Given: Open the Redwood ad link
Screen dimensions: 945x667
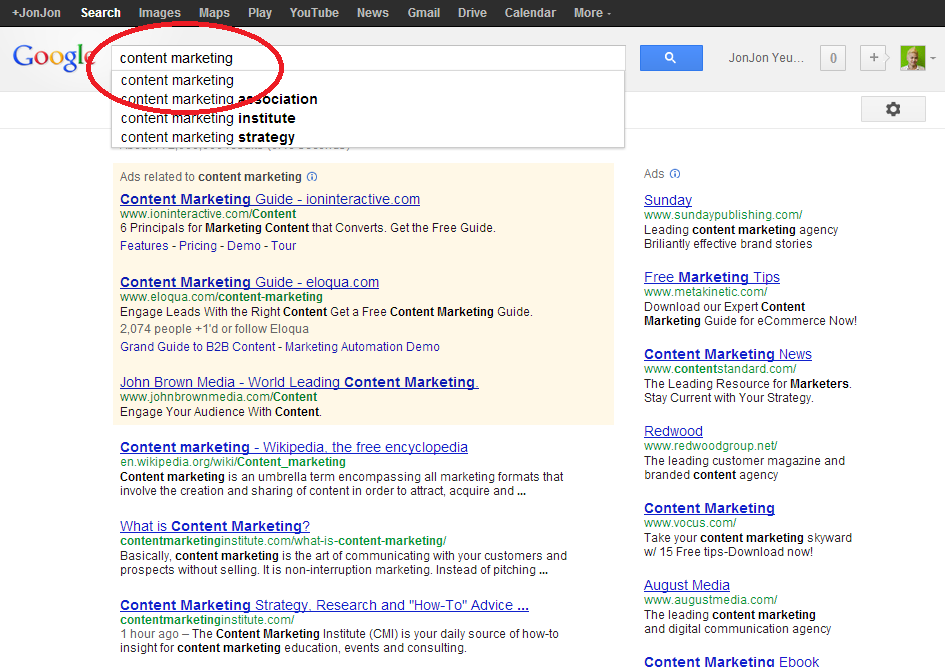Looking at the screenshot, I should tap(673, 431).
